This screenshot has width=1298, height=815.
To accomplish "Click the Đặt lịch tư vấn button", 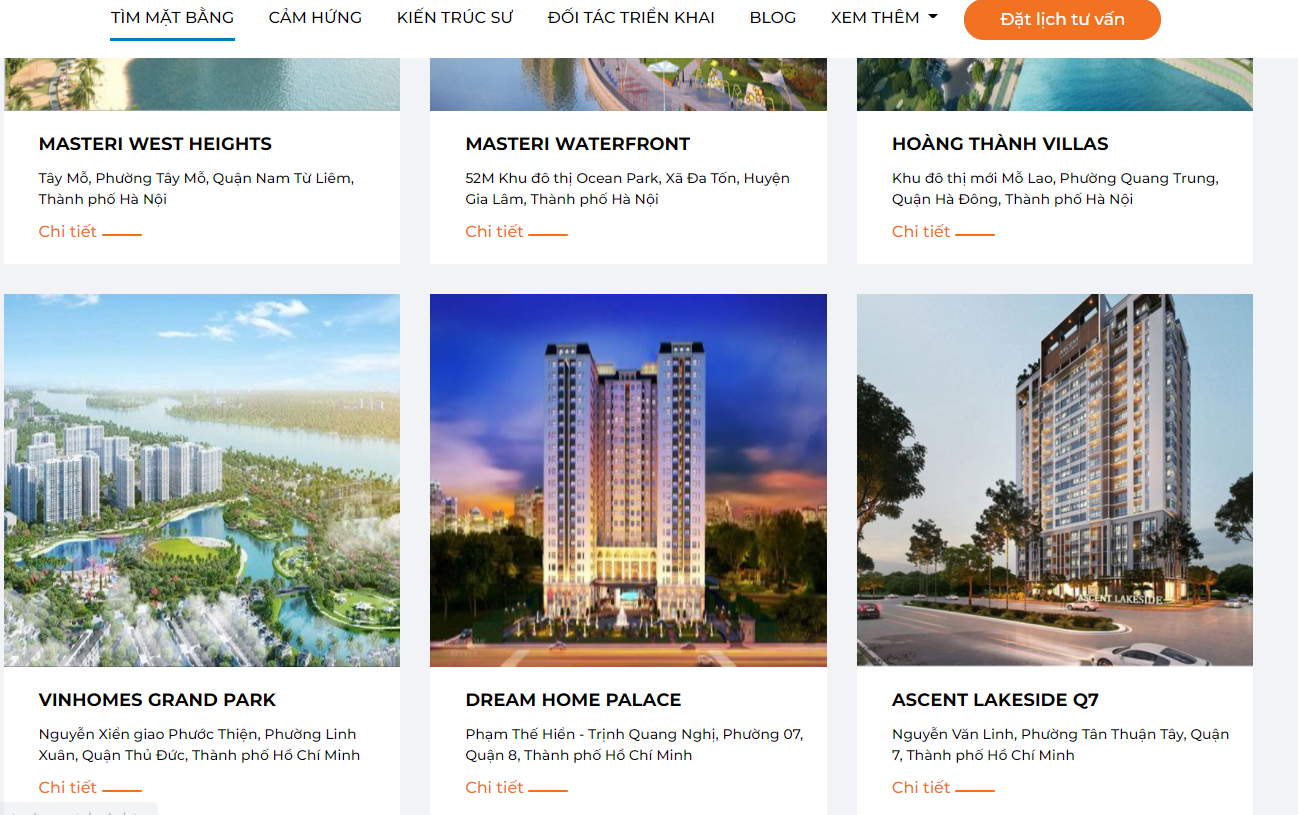I will 1062,19.
